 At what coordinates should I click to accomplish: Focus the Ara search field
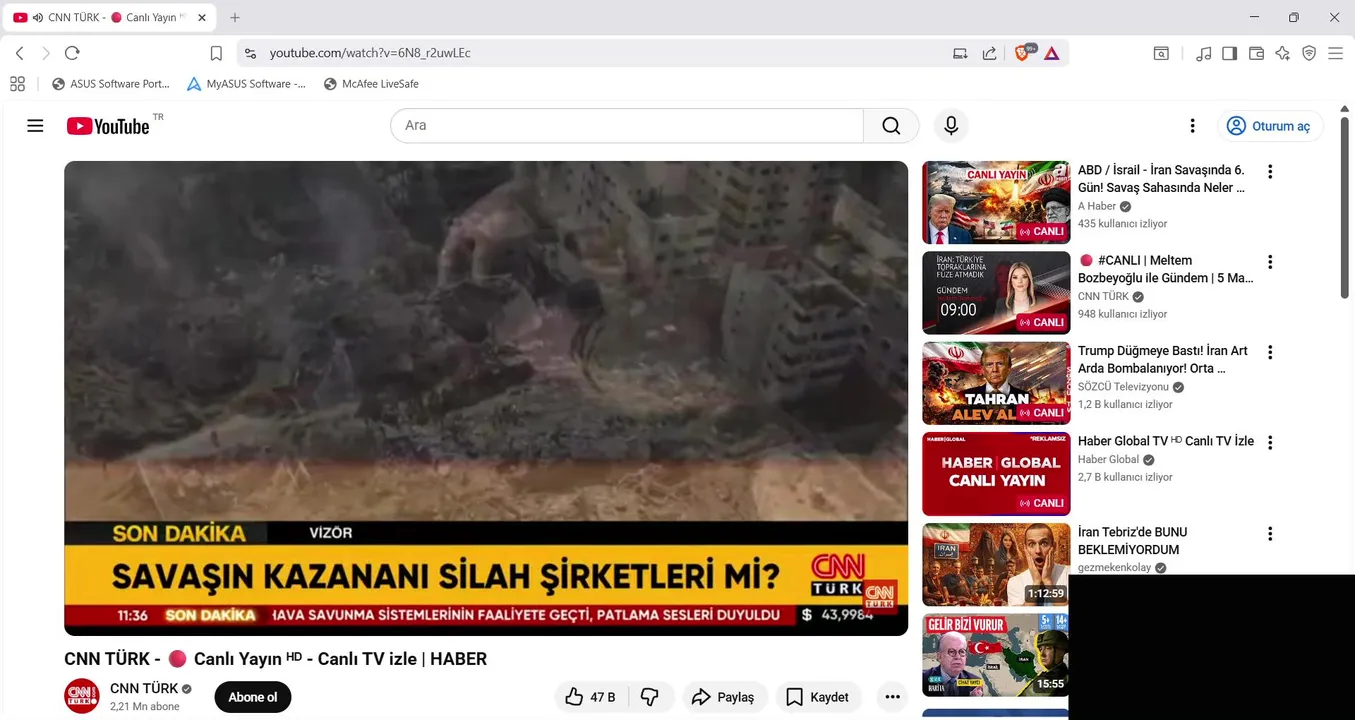click(x=627, y=126)
